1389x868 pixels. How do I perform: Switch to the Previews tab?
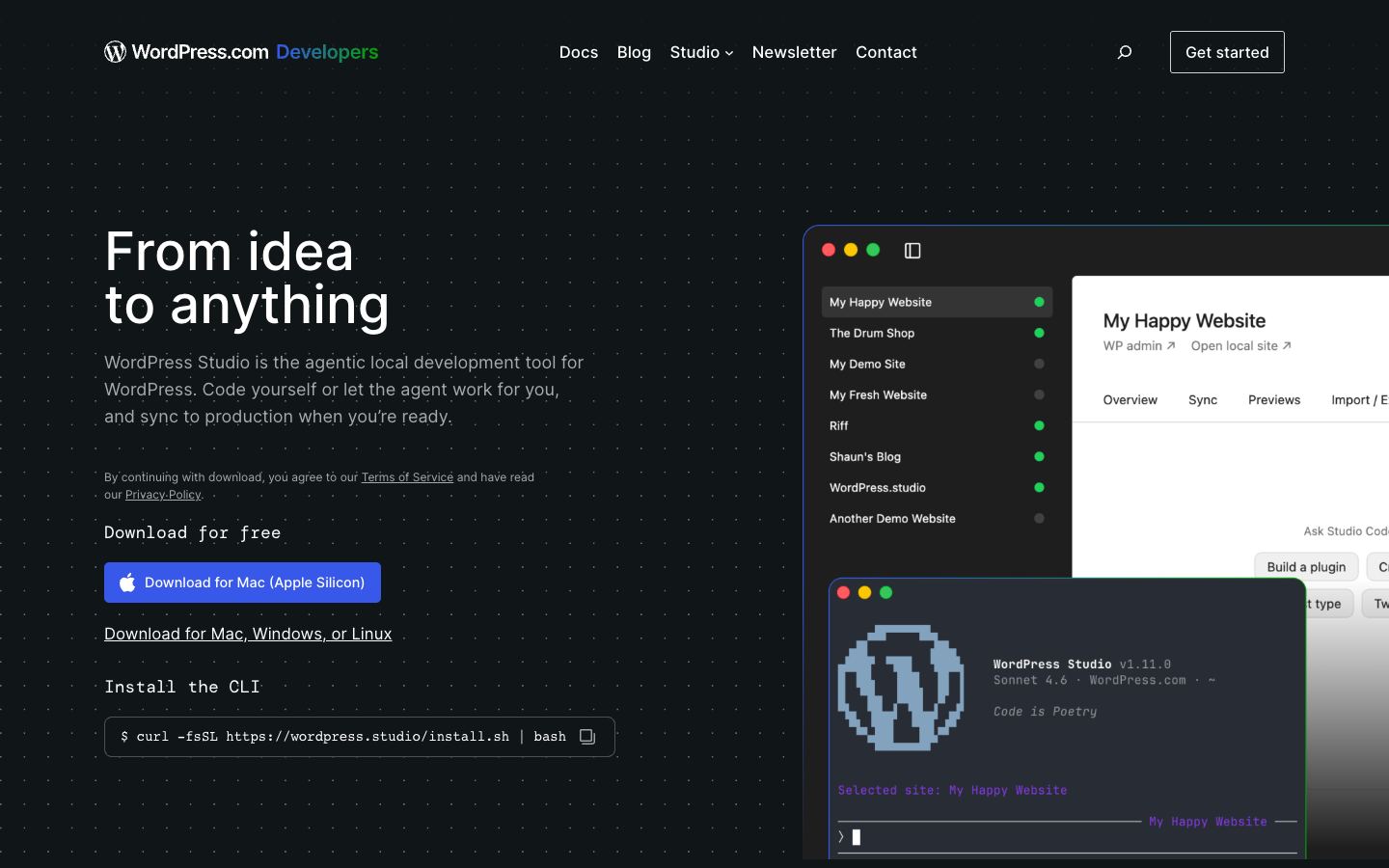[x=1274, y=400]
